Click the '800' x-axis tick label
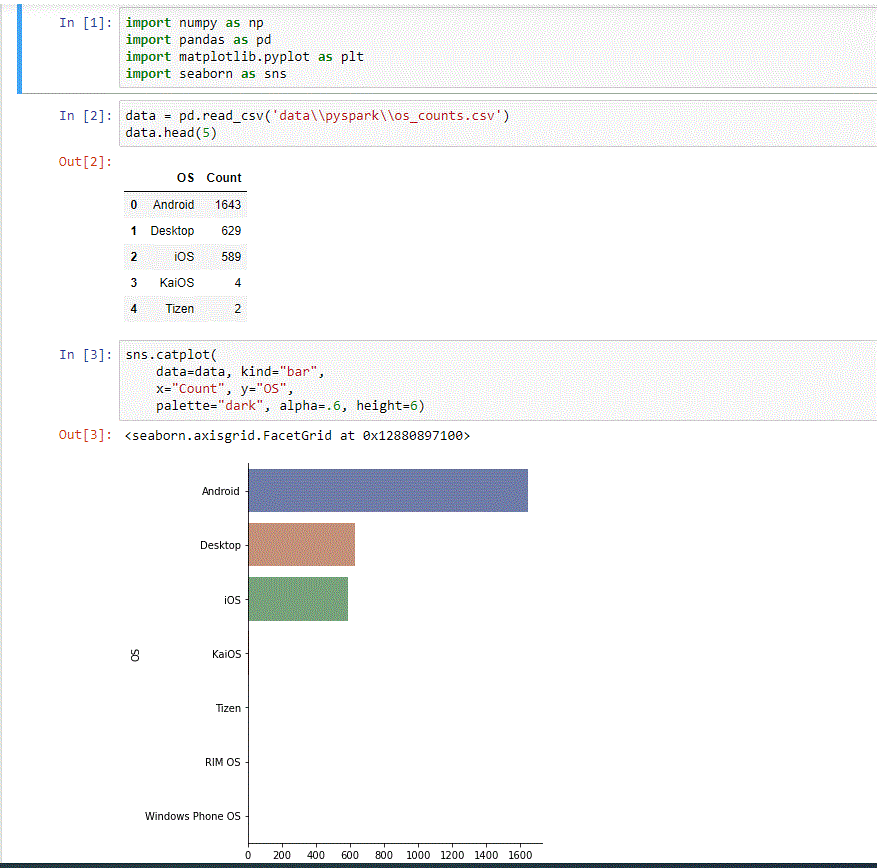This screenshot has width=877, height=868. (x=384, y=855)
